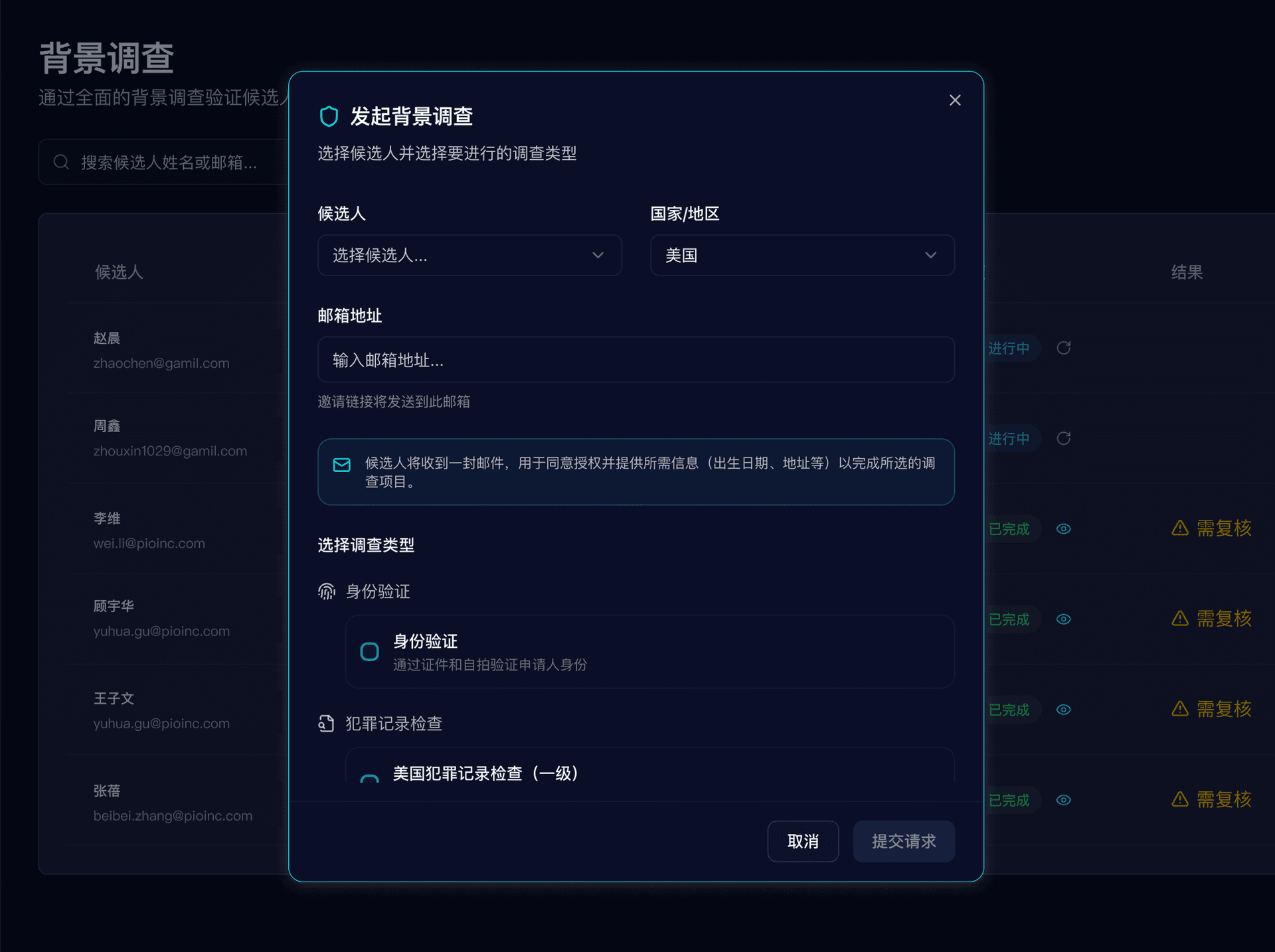This screenshot has width=1275, height=952.
Task: Click the search magnifier icon in the search bar
Action: [x=62, y=161]
